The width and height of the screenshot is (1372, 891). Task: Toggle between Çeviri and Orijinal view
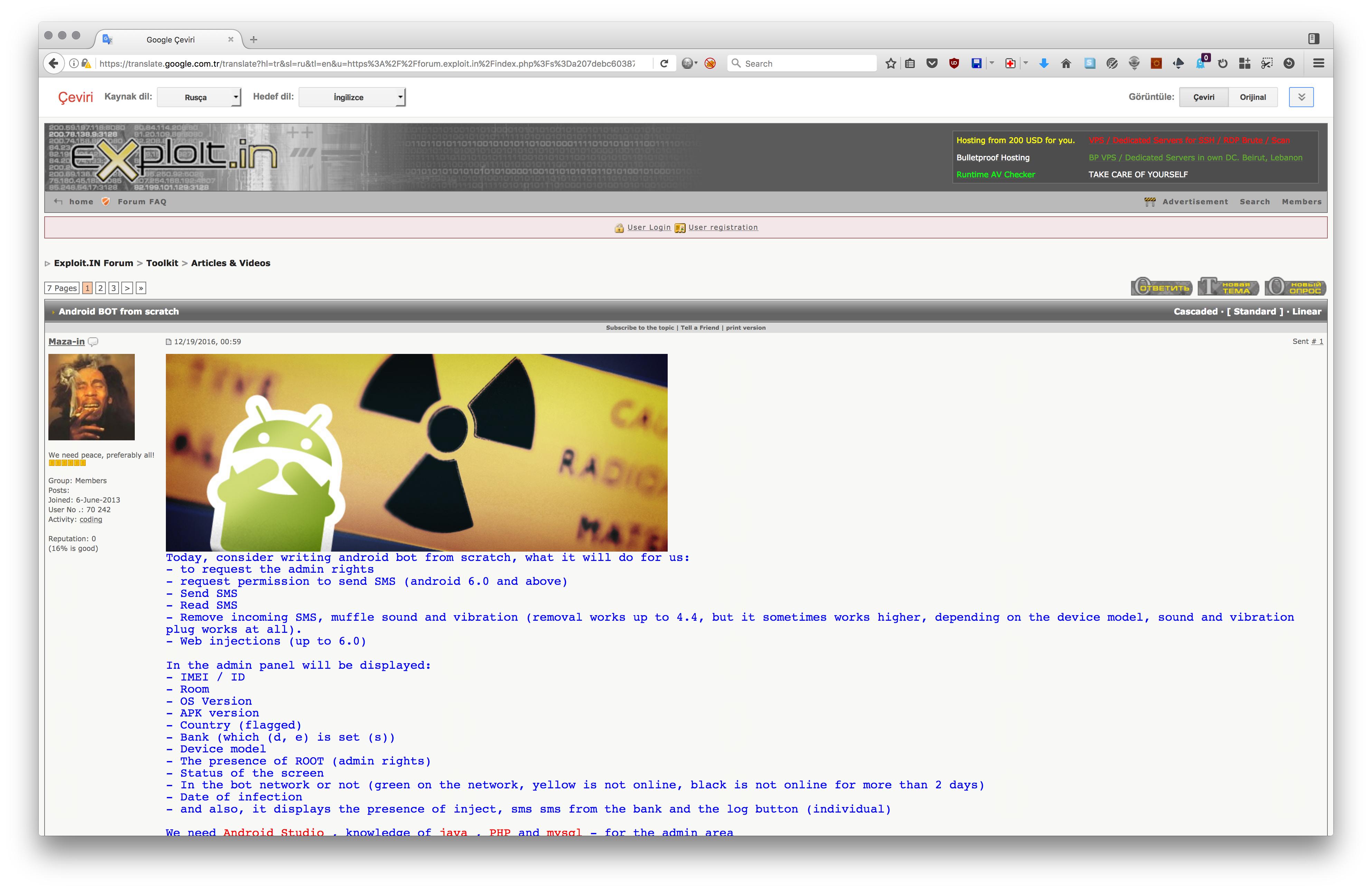coord(1253,97)
